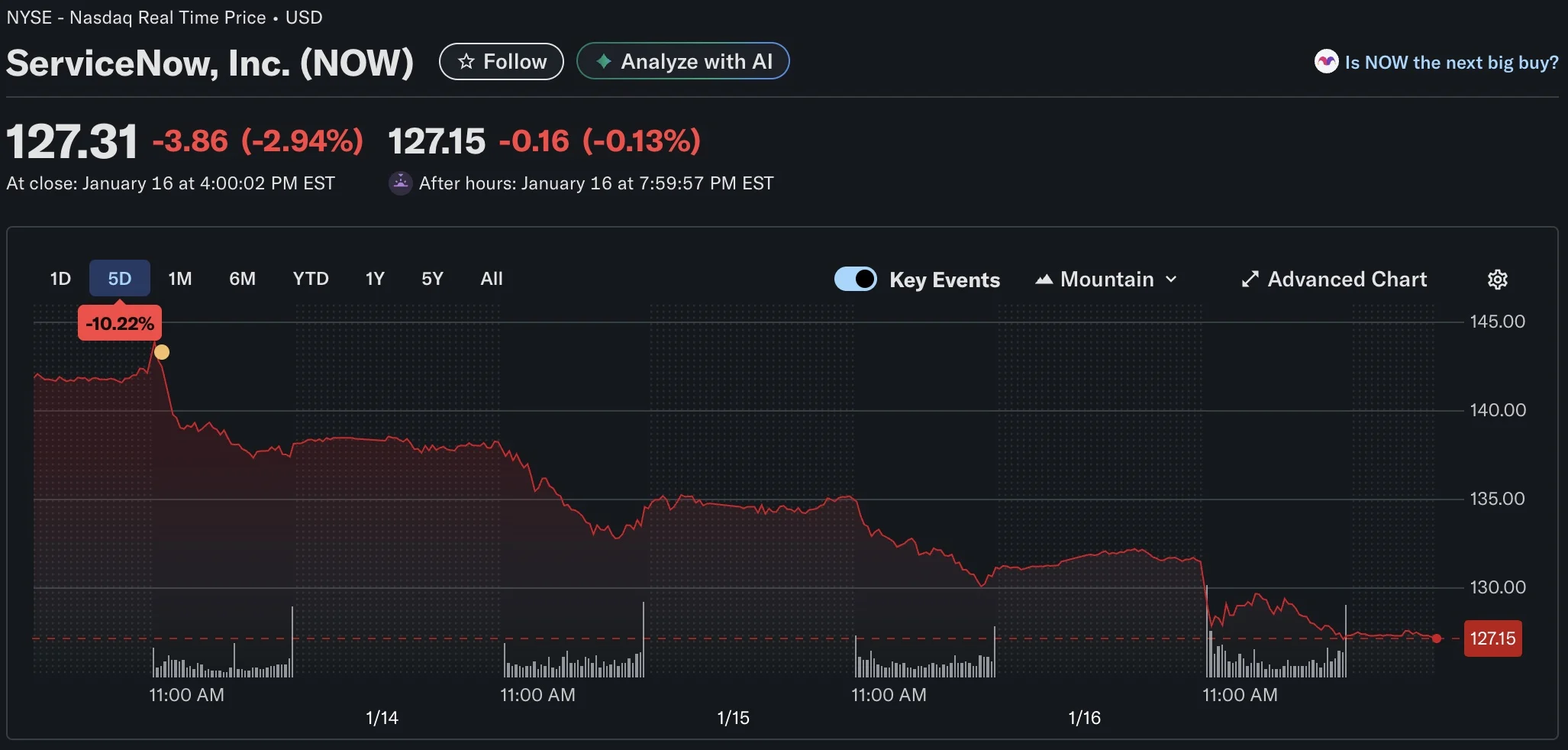
Task: Expand the Mountain chart type dropdown chevron
Action: coord(1171,280)
